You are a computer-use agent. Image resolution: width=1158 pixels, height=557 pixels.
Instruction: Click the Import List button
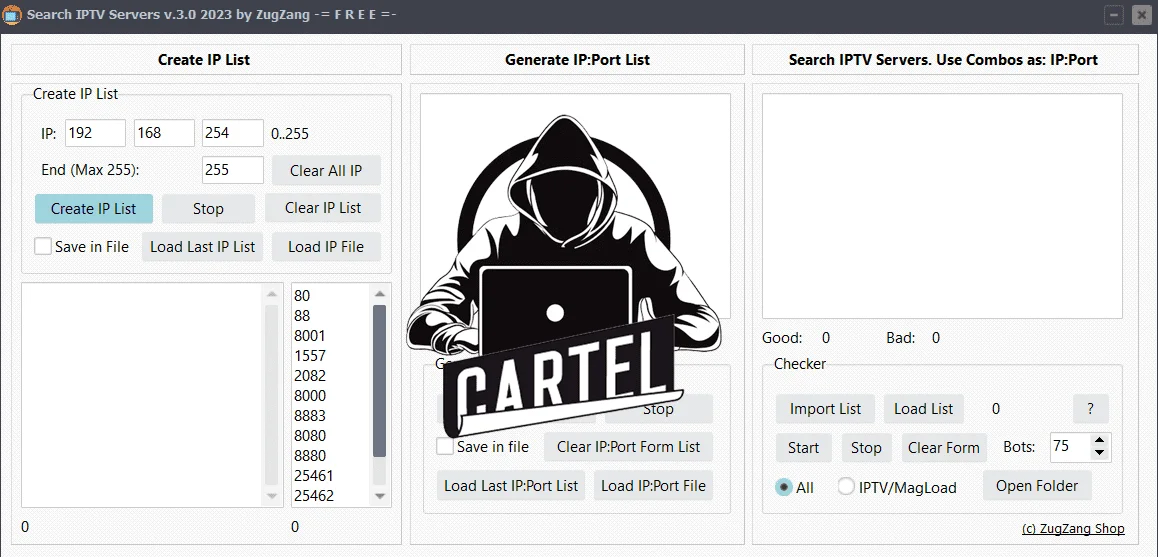coord(826,409)
